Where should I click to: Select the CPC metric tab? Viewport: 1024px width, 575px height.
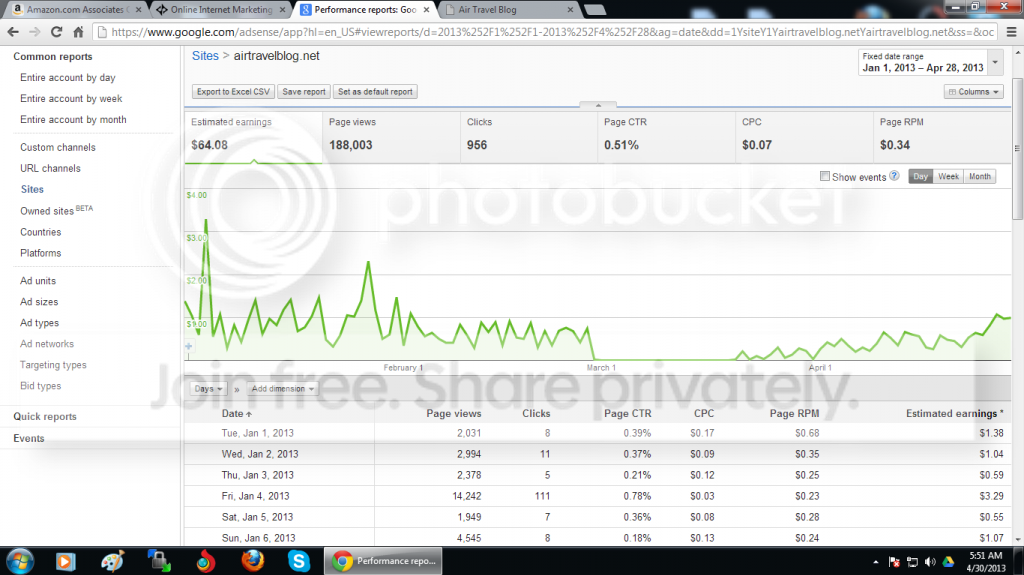tap(804, 136)
